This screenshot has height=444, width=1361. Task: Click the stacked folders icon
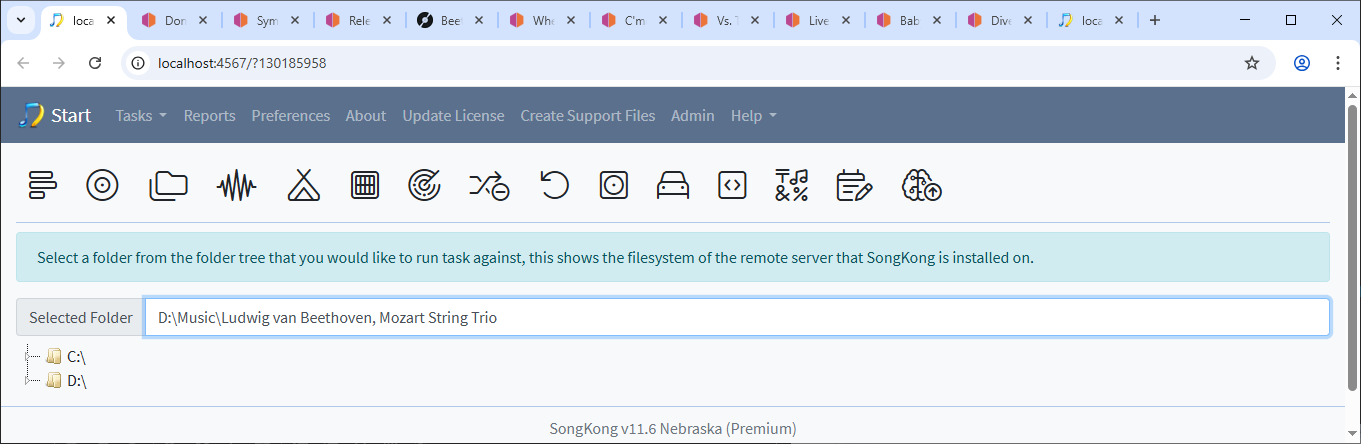point(169,185)
